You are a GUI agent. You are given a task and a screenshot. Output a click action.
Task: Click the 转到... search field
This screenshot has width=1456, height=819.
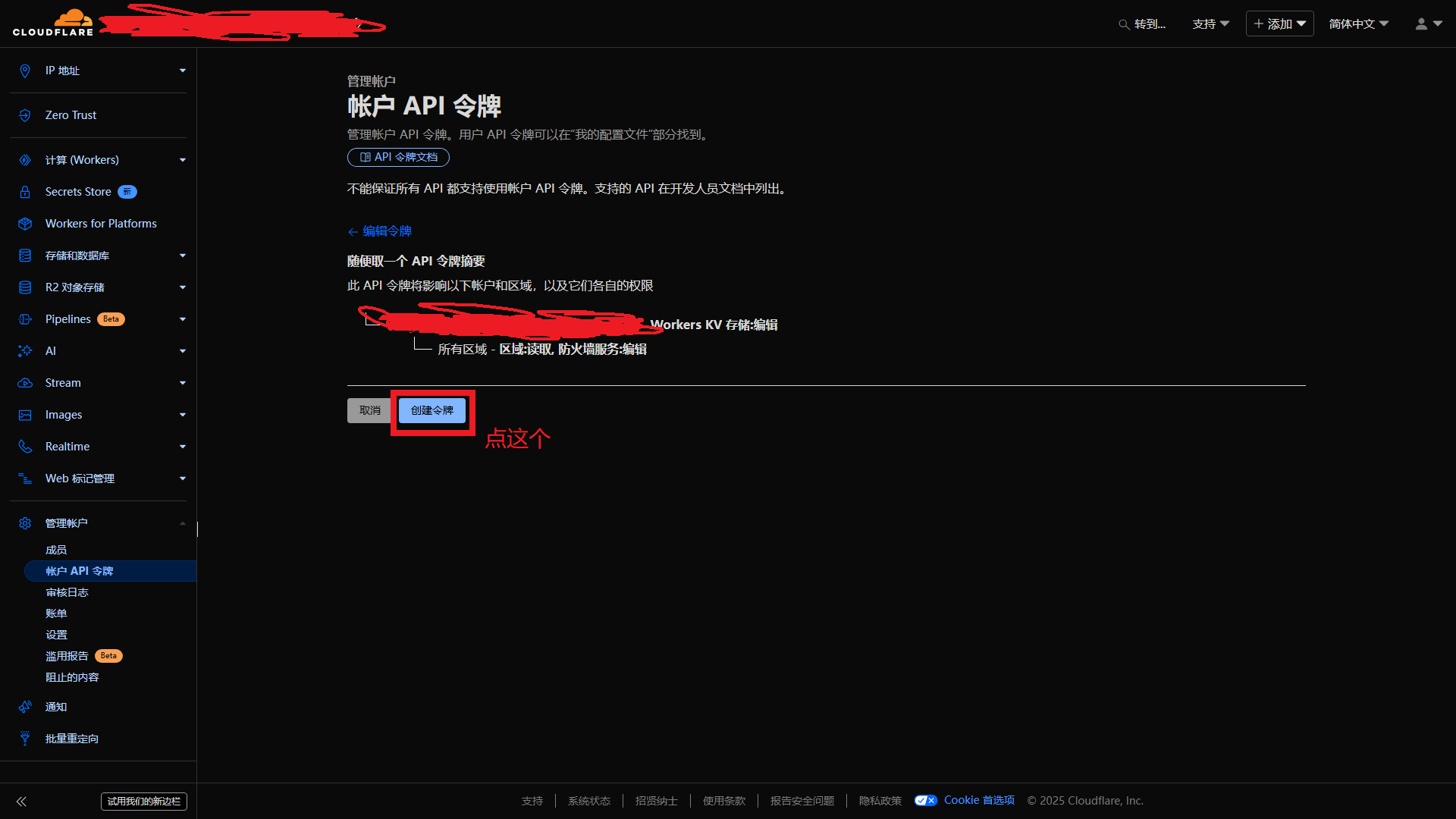(x=1143, y=24)
